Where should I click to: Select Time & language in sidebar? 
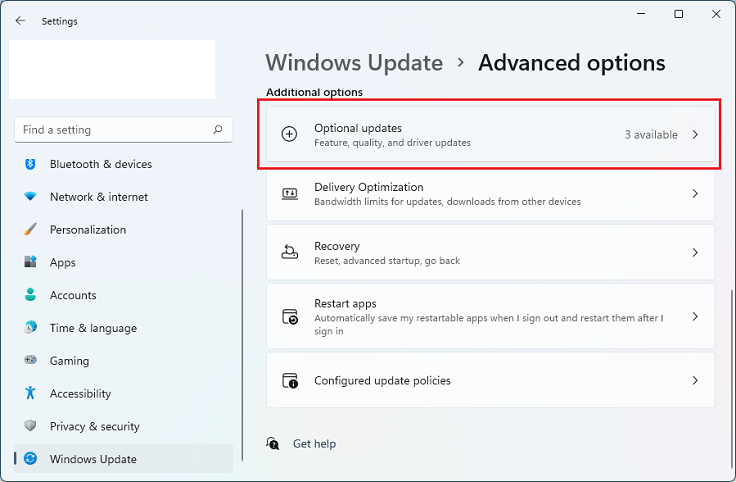coord(123,328)
